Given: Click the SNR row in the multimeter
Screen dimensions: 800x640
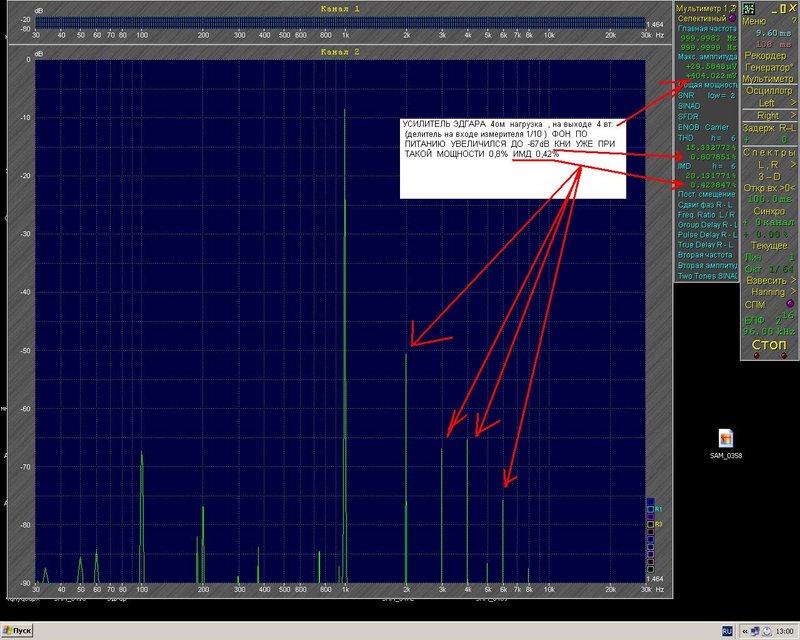Looking at the screenshot, I should [707, 95].
